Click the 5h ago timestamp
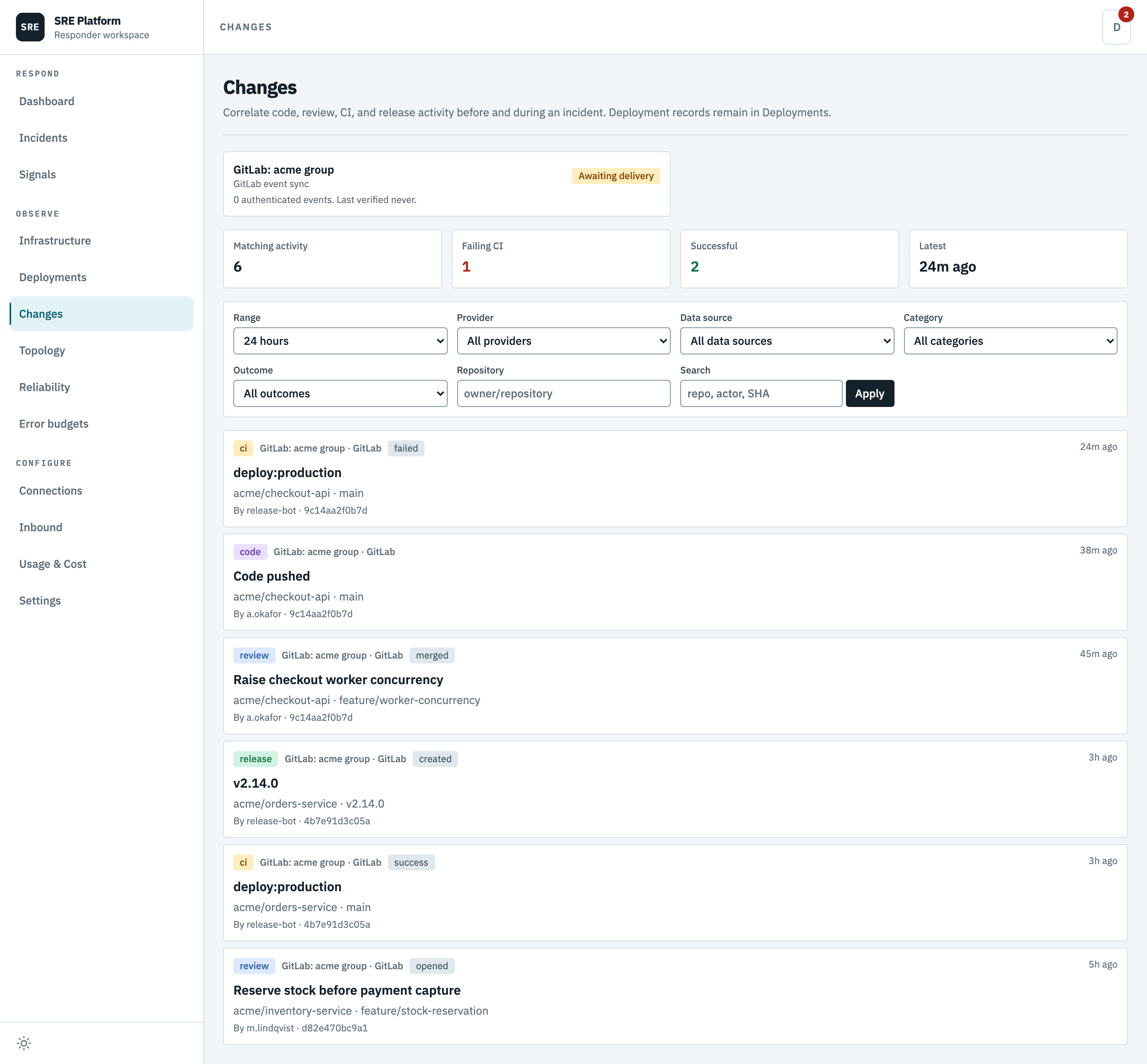Viewport: 1147px width, 1064px height. coord(1103,965)
